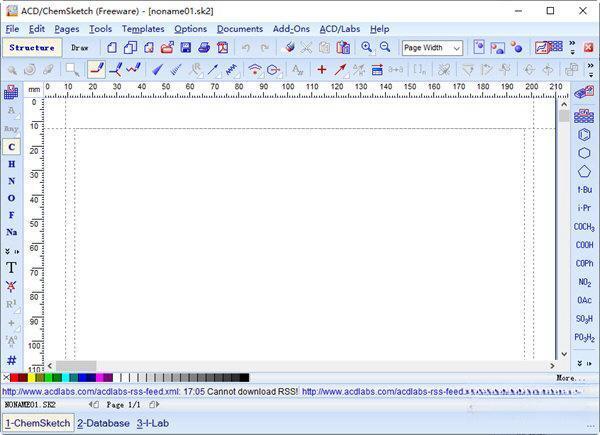Insert the COOH radical group
600x435 pixels.
(584, 245)
